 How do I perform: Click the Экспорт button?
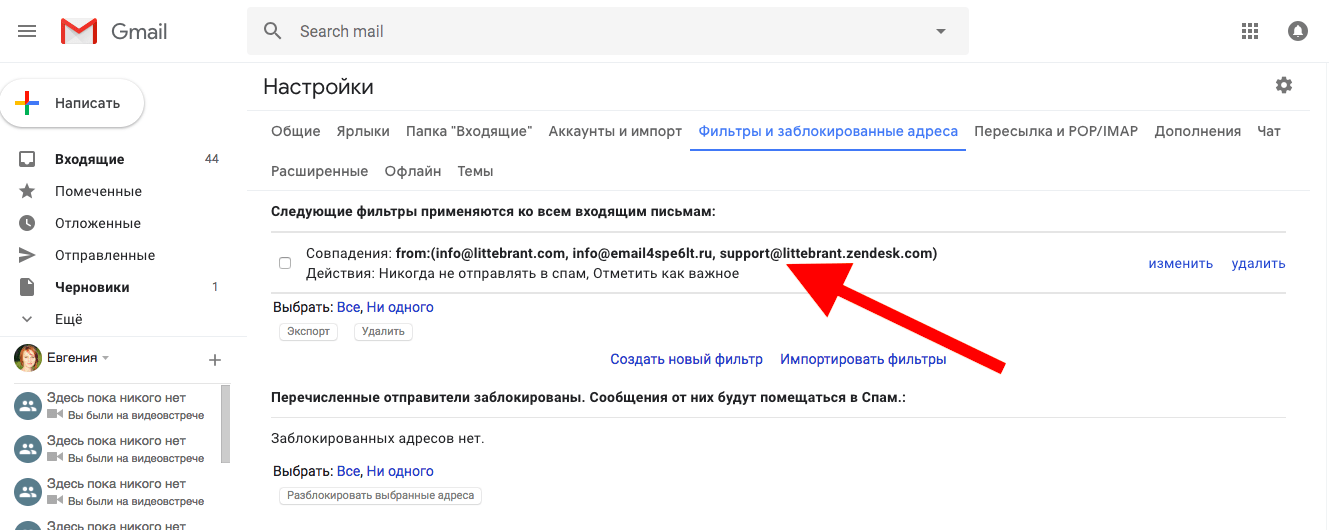click(308, 331)
